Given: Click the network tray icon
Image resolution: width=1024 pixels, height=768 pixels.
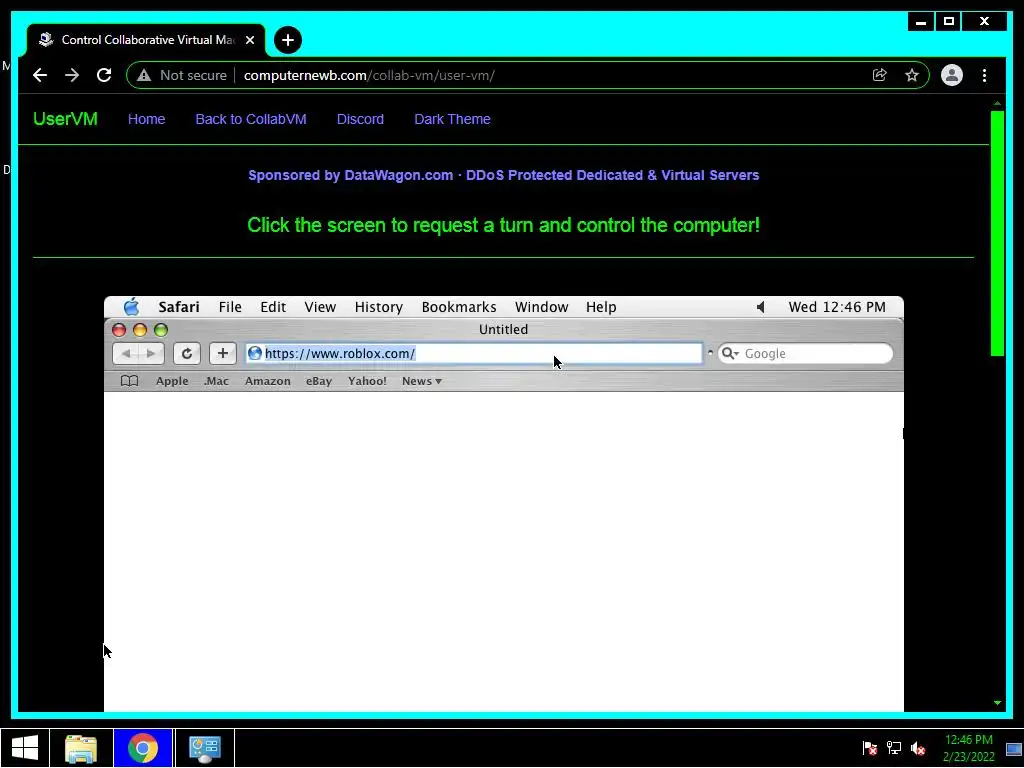Looking at the screenshot, I should 893,748.
